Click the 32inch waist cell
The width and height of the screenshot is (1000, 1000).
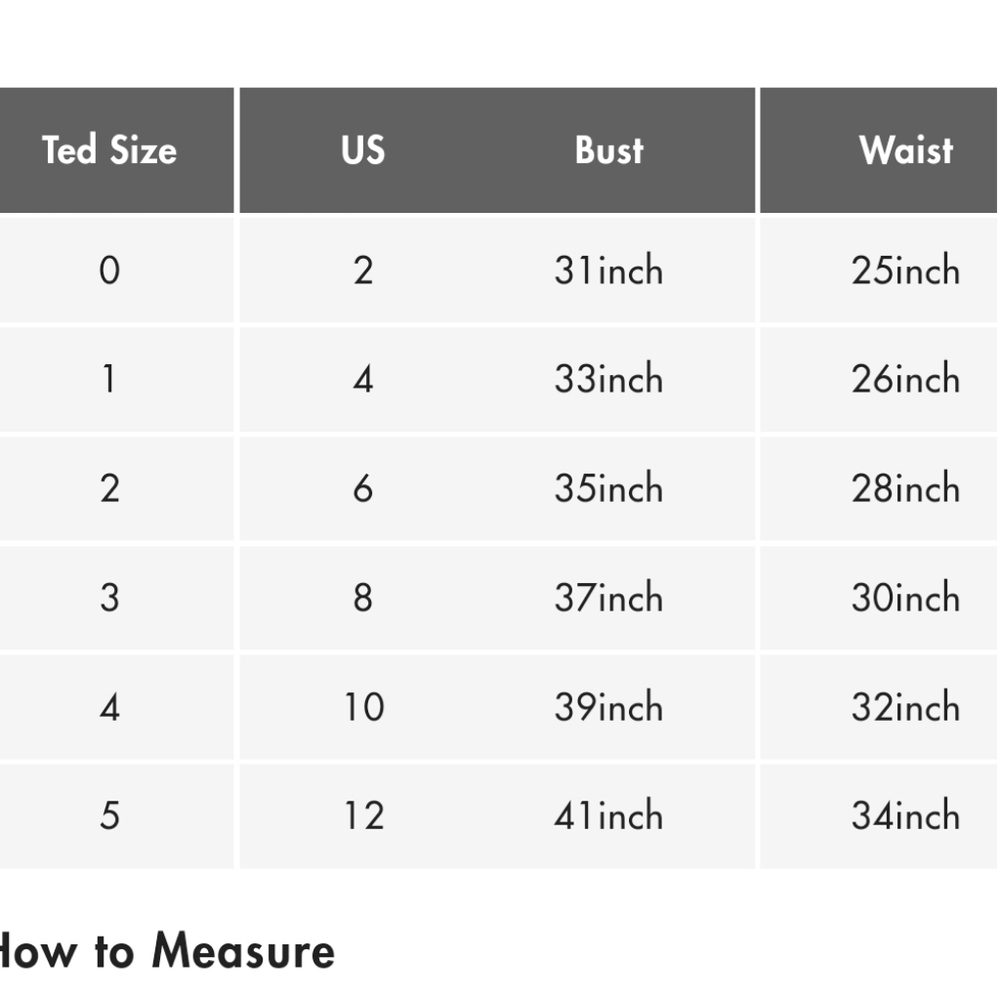[906, 707]
